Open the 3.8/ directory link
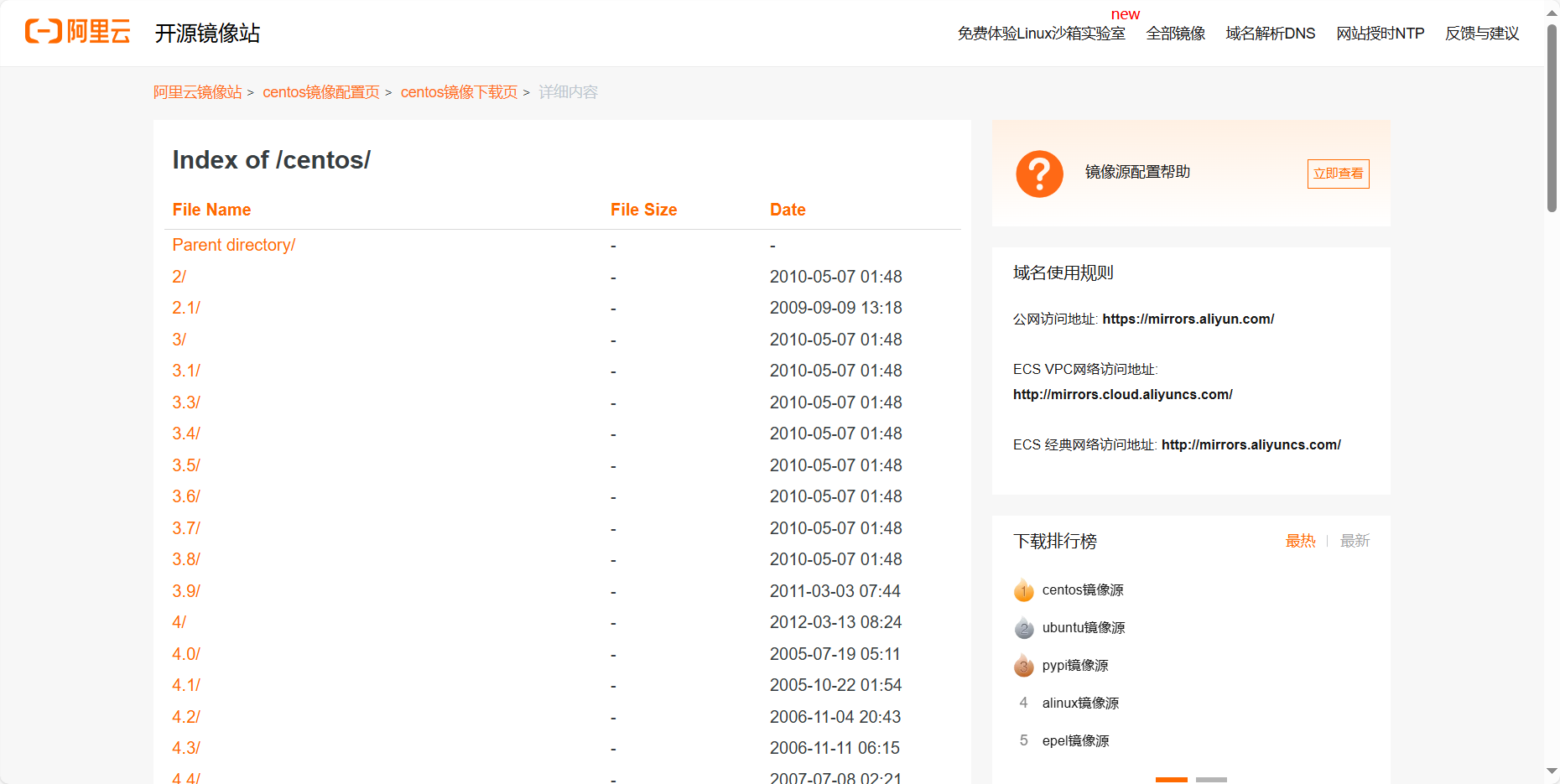Screen dimensions: 1560x784 186,559
